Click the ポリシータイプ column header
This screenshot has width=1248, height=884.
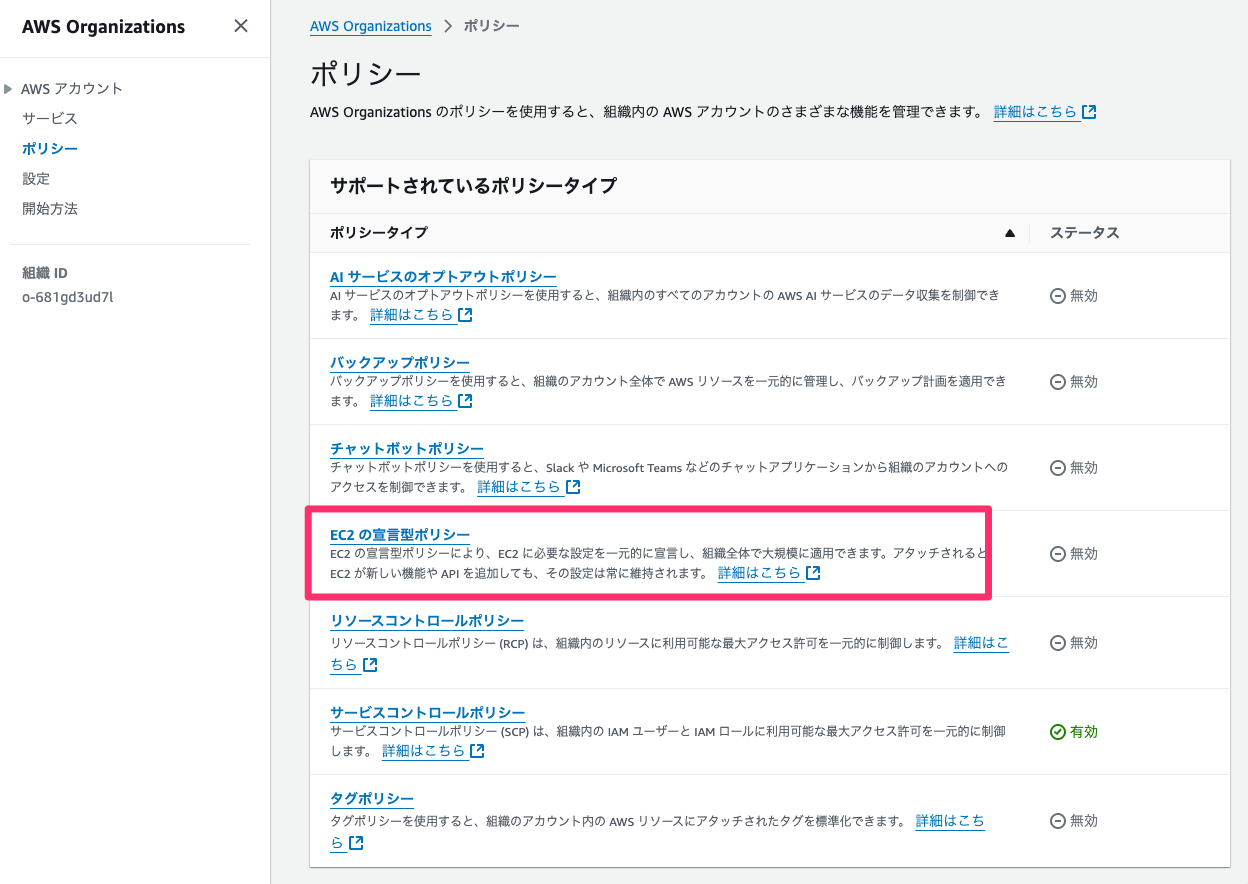379,232
